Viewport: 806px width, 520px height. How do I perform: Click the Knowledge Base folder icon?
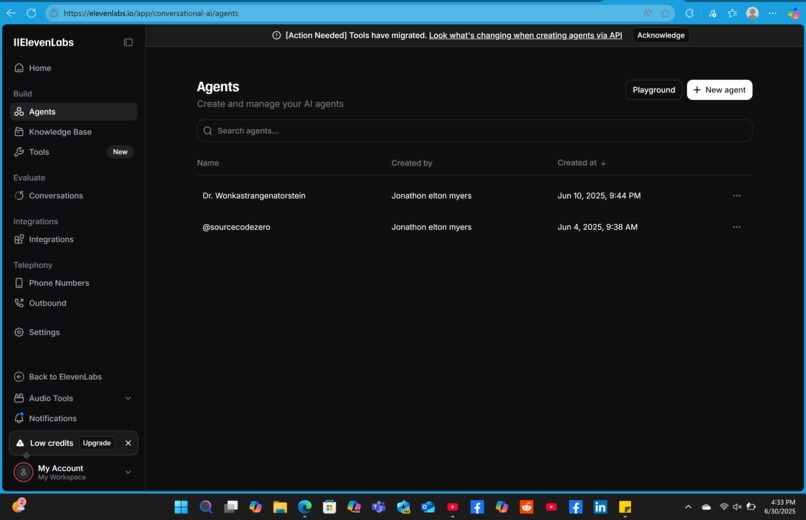19,132
